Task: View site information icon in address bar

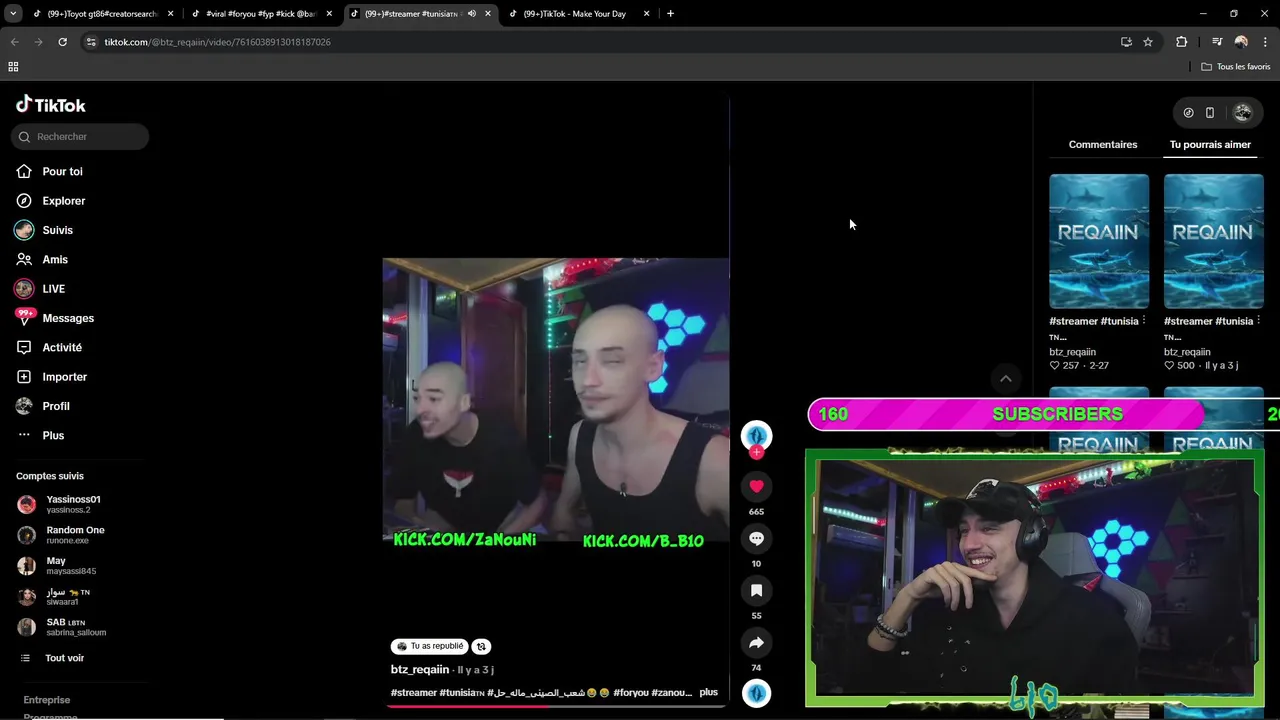Action: (x=91, y=42)
